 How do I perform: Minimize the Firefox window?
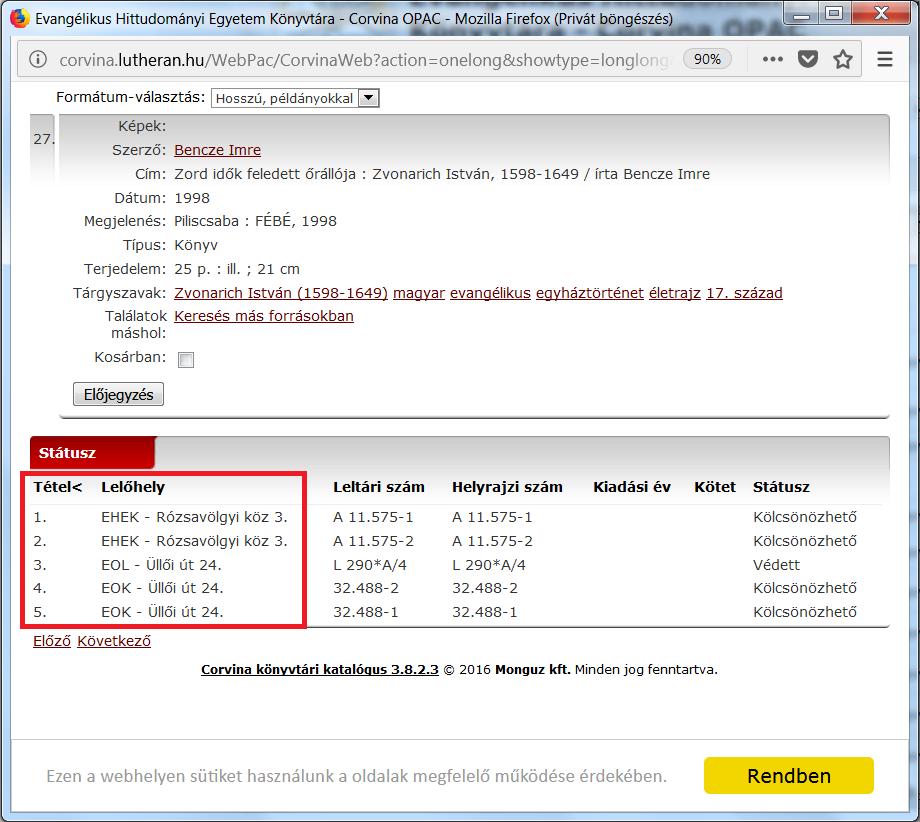[x=801, y=14]
